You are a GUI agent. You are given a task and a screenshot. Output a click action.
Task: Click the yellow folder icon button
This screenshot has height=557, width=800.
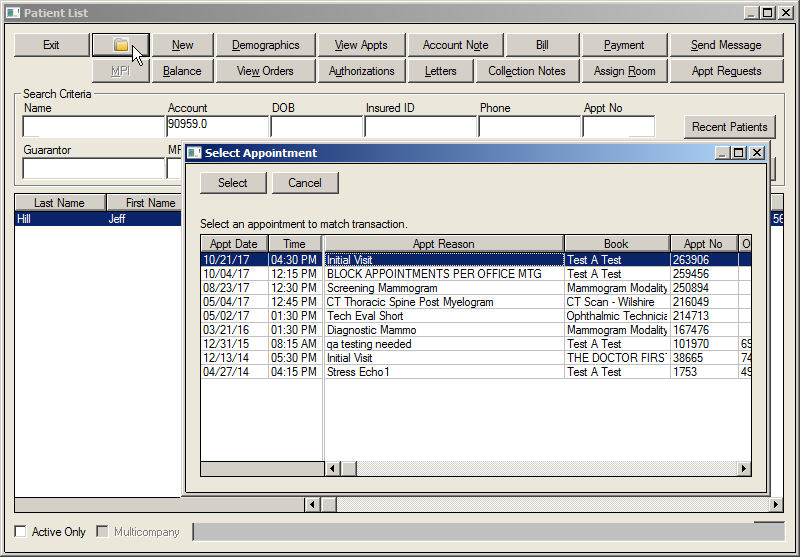click(120, 45)
